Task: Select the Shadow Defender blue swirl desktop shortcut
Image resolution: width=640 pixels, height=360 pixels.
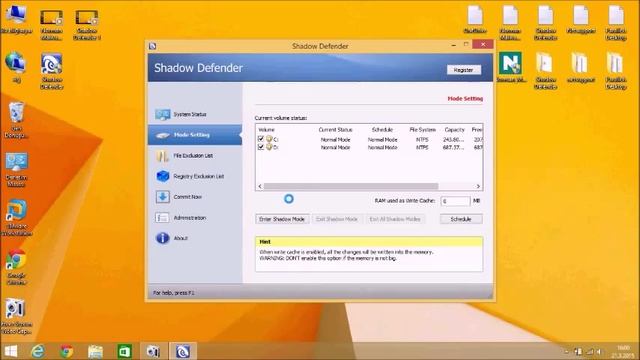Action: 51,71
